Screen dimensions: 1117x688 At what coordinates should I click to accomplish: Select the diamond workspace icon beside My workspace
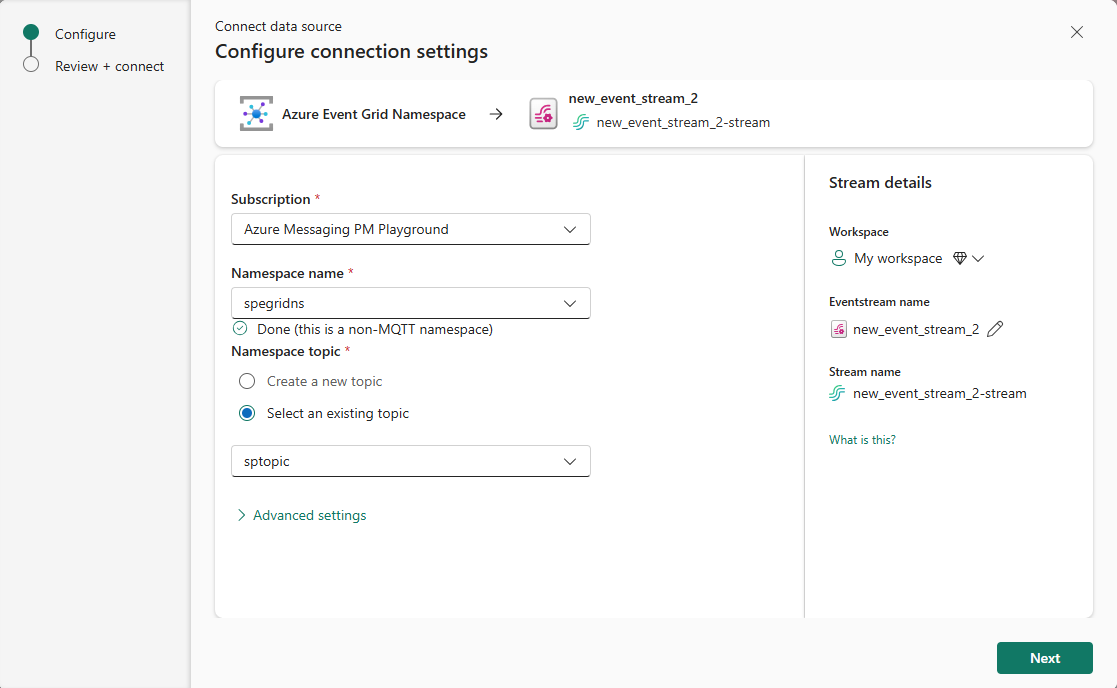tap(958, 258)
